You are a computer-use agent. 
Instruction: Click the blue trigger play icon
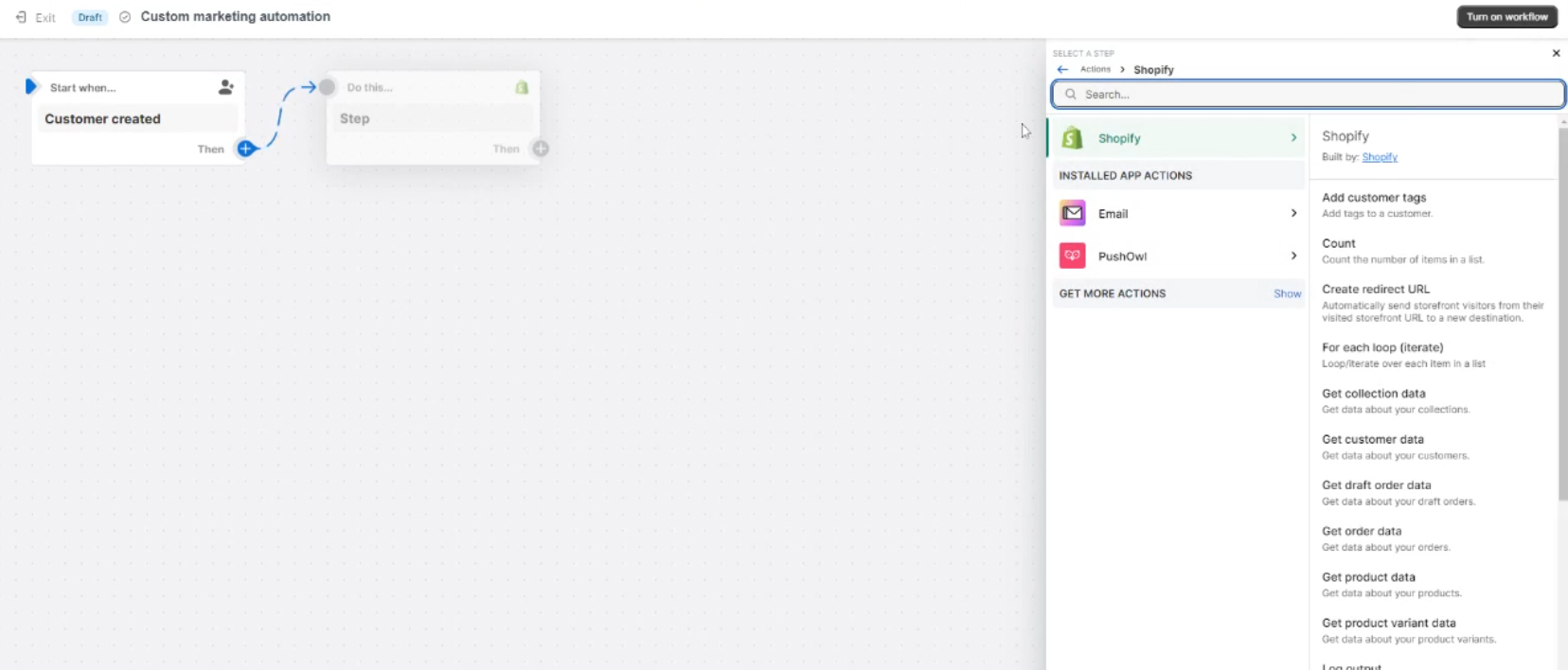coord(30,87)
